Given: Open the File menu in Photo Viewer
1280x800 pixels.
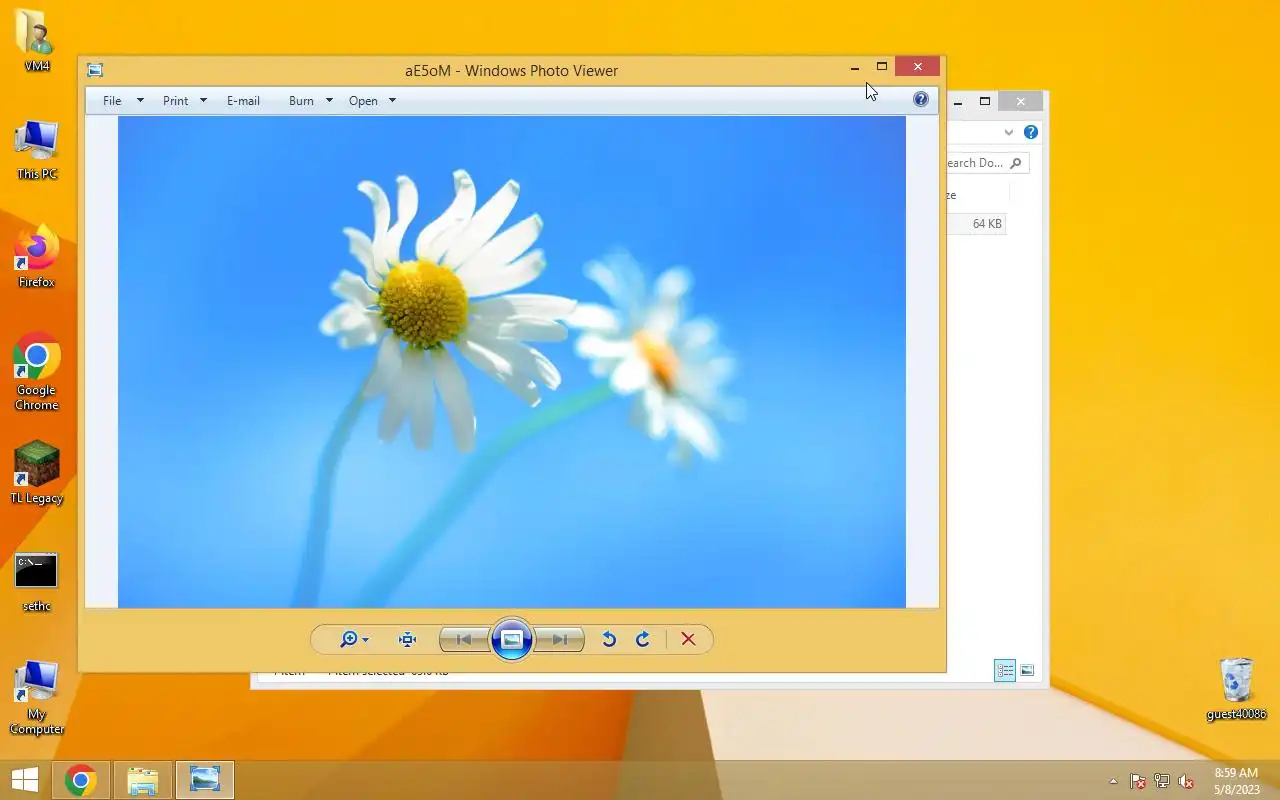Looking at the screenshot, I should (112, 101).
